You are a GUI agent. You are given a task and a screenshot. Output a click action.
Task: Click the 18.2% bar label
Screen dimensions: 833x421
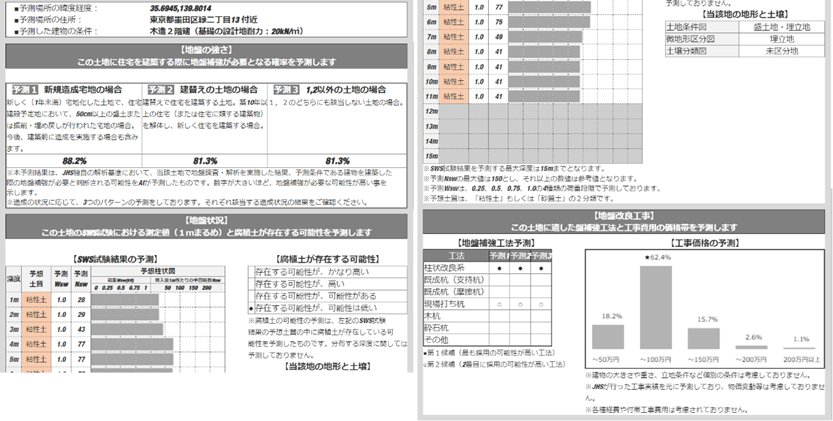pyautogui.click(x=611, y=316)
